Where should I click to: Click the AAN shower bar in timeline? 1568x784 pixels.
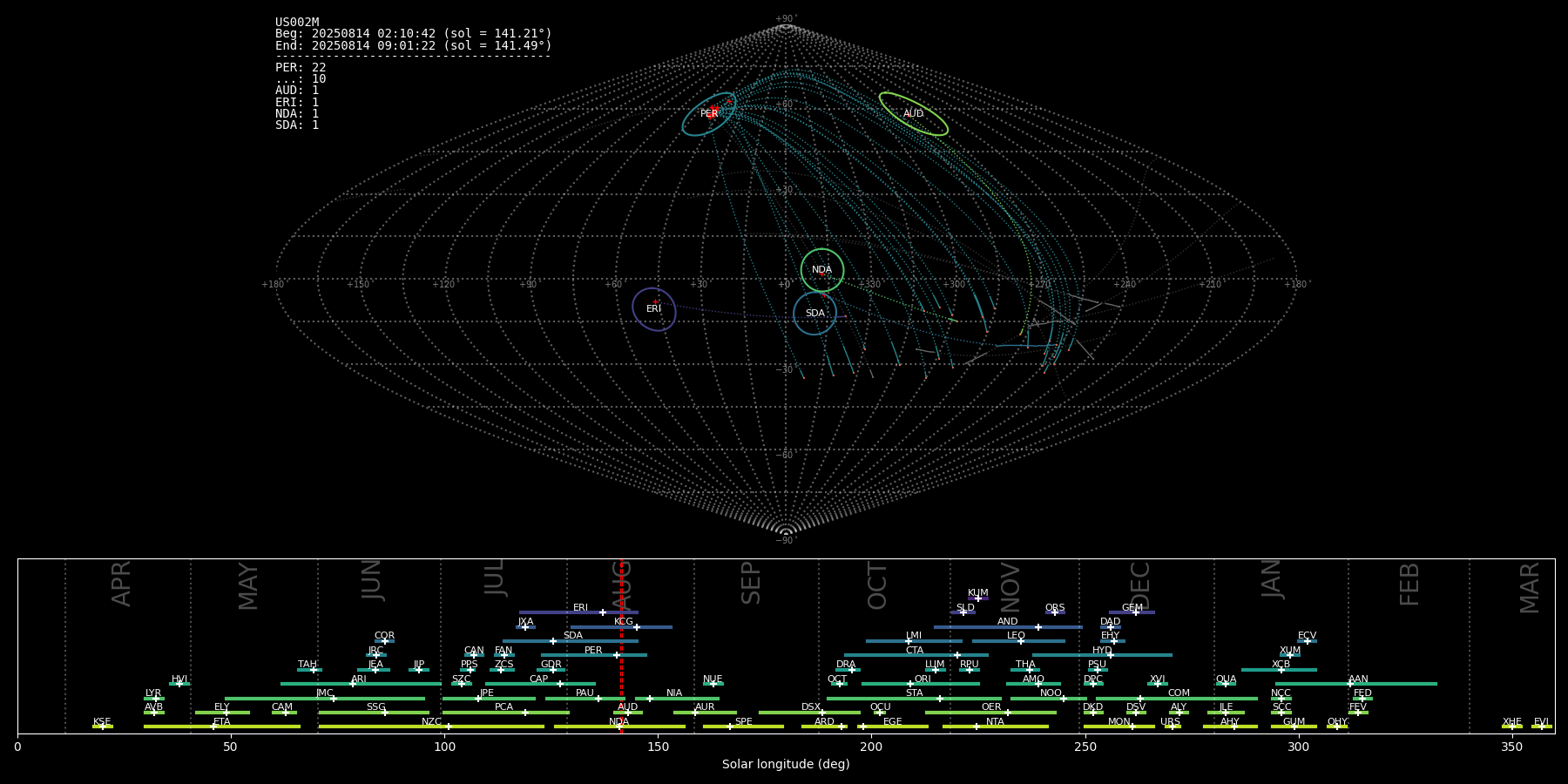[x=1356, y=684]
